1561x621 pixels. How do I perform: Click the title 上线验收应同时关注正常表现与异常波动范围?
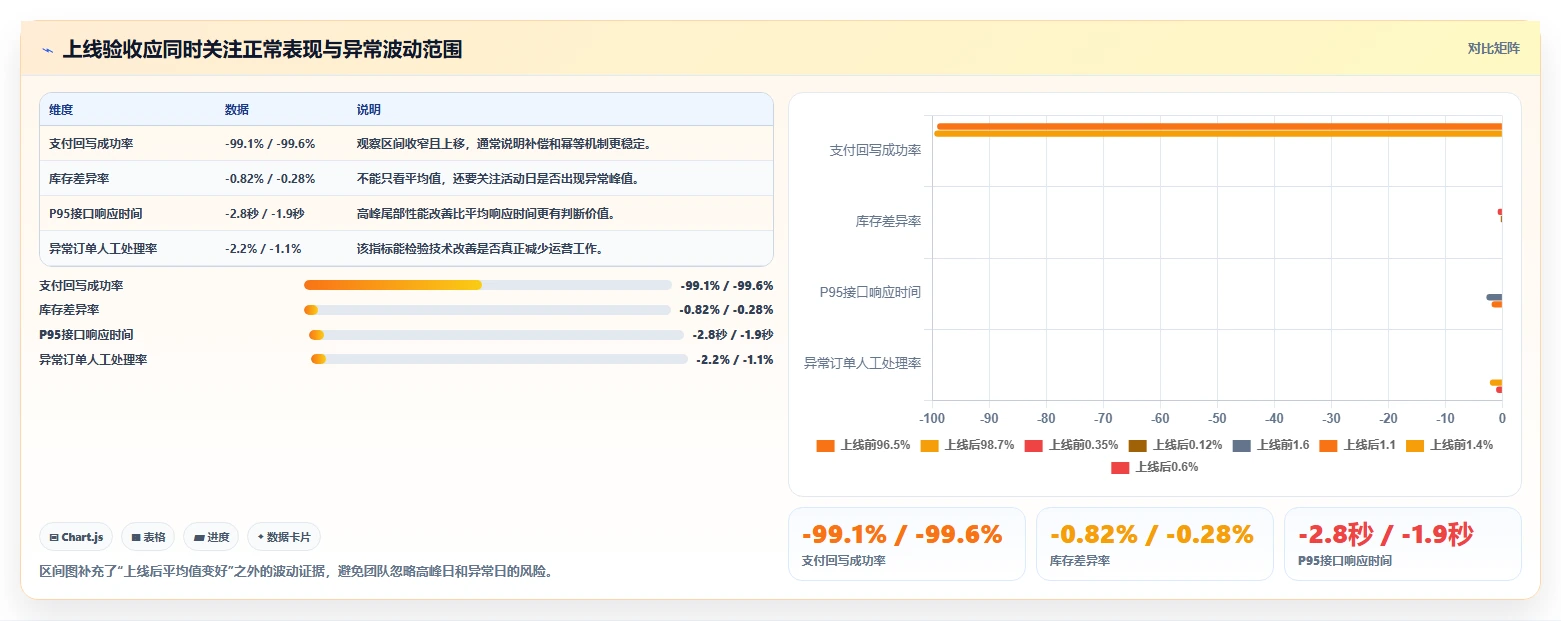(262, 49)
